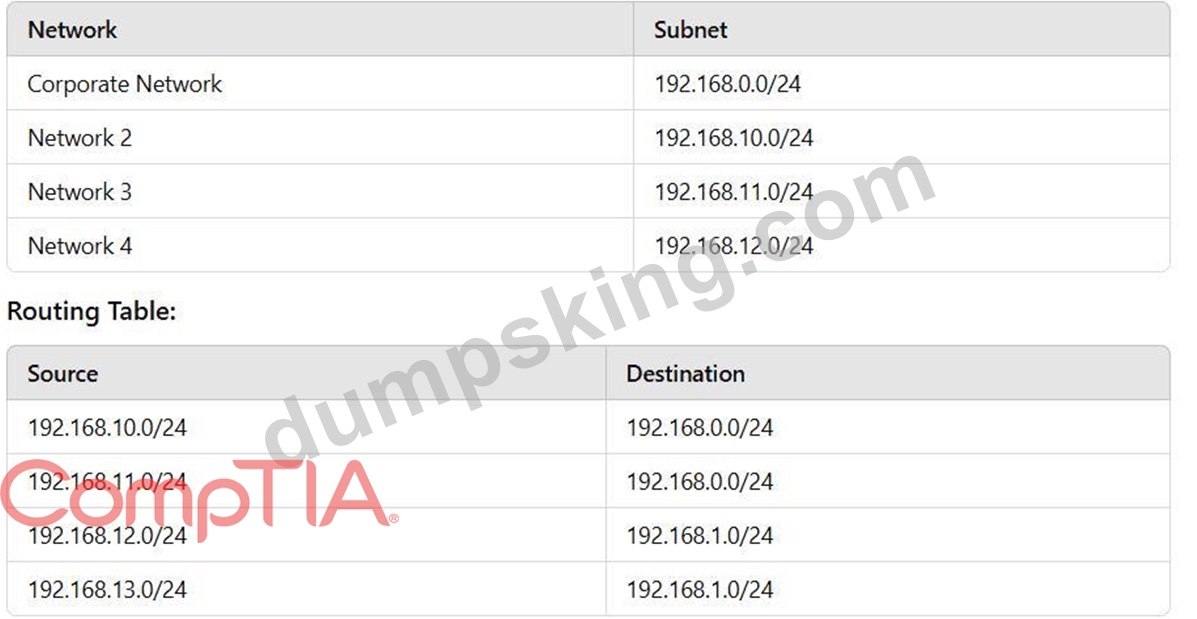The width and height of the screenshot is (1197, 619).
Task: Click the Destination column header
Action: click(685, 373)
